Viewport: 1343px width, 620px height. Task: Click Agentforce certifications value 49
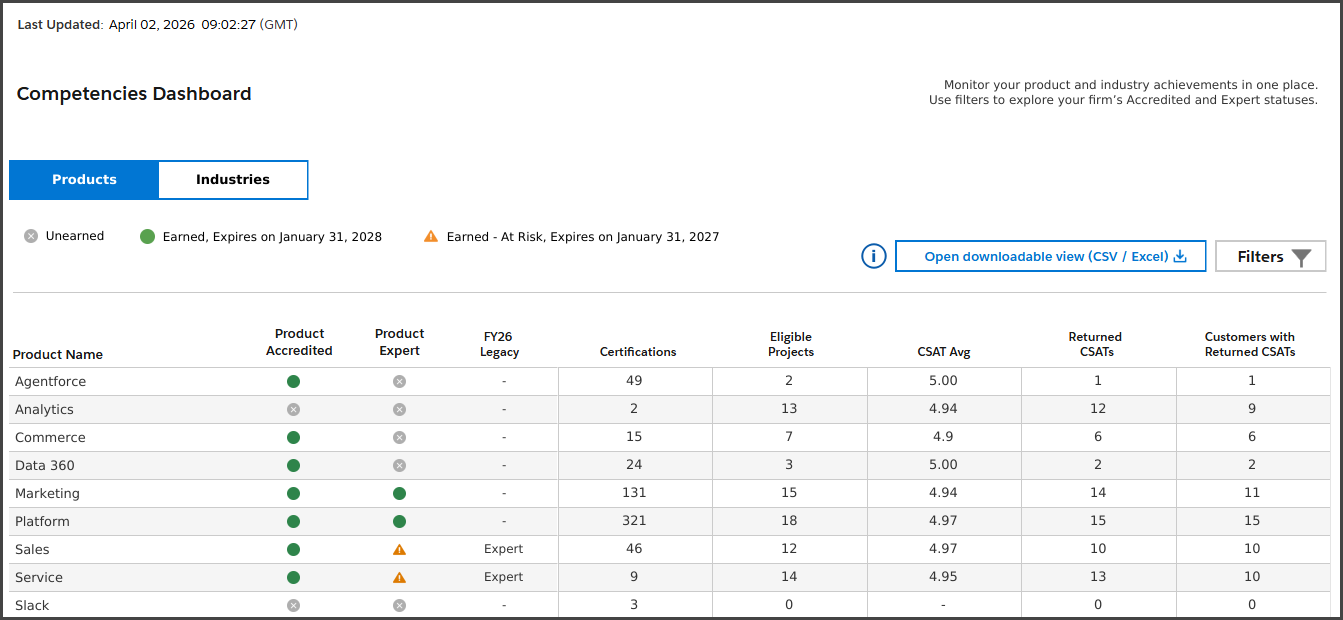pyautogui.click(x=634, y=381)
